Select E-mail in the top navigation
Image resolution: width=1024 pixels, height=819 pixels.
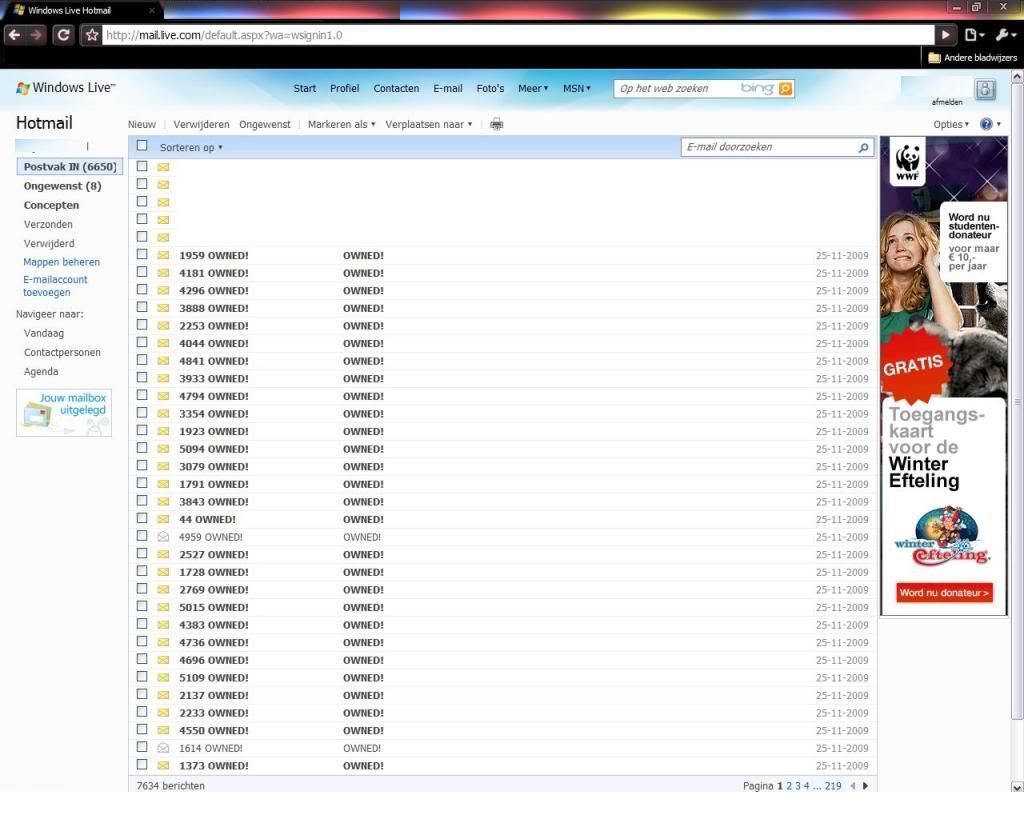coord(447,88)
